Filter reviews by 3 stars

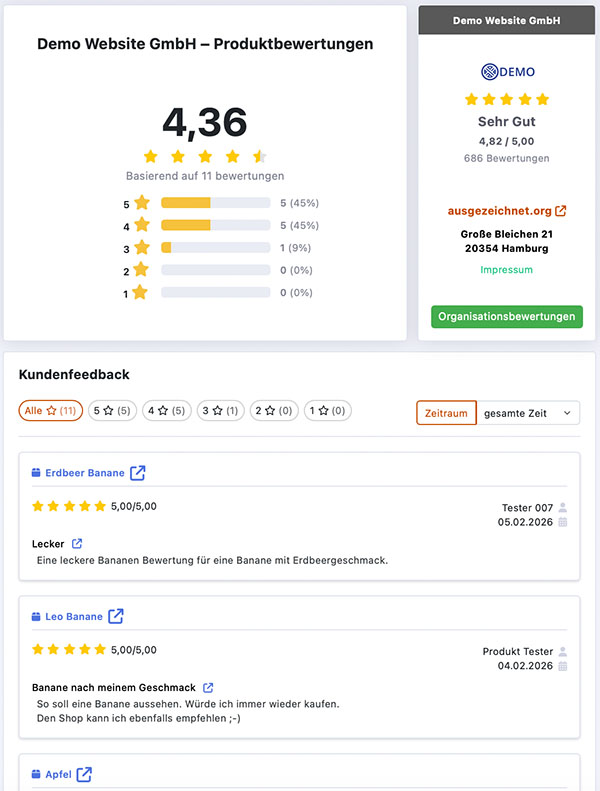[x=219, y=411]
